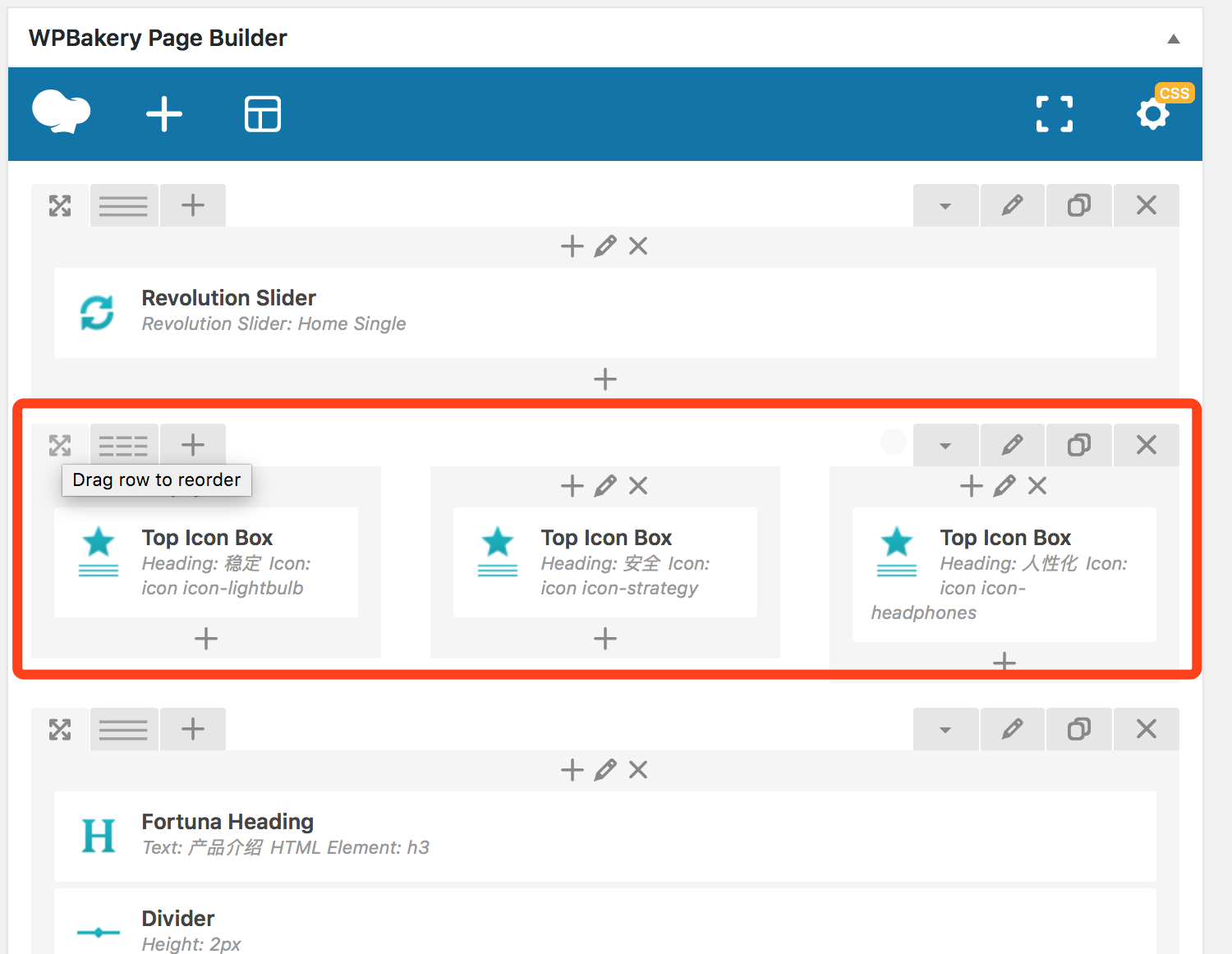Viewport: 1232px width, 954px height.
Task: Append element below headphones icon box
Action: (x=1004, y=662)
